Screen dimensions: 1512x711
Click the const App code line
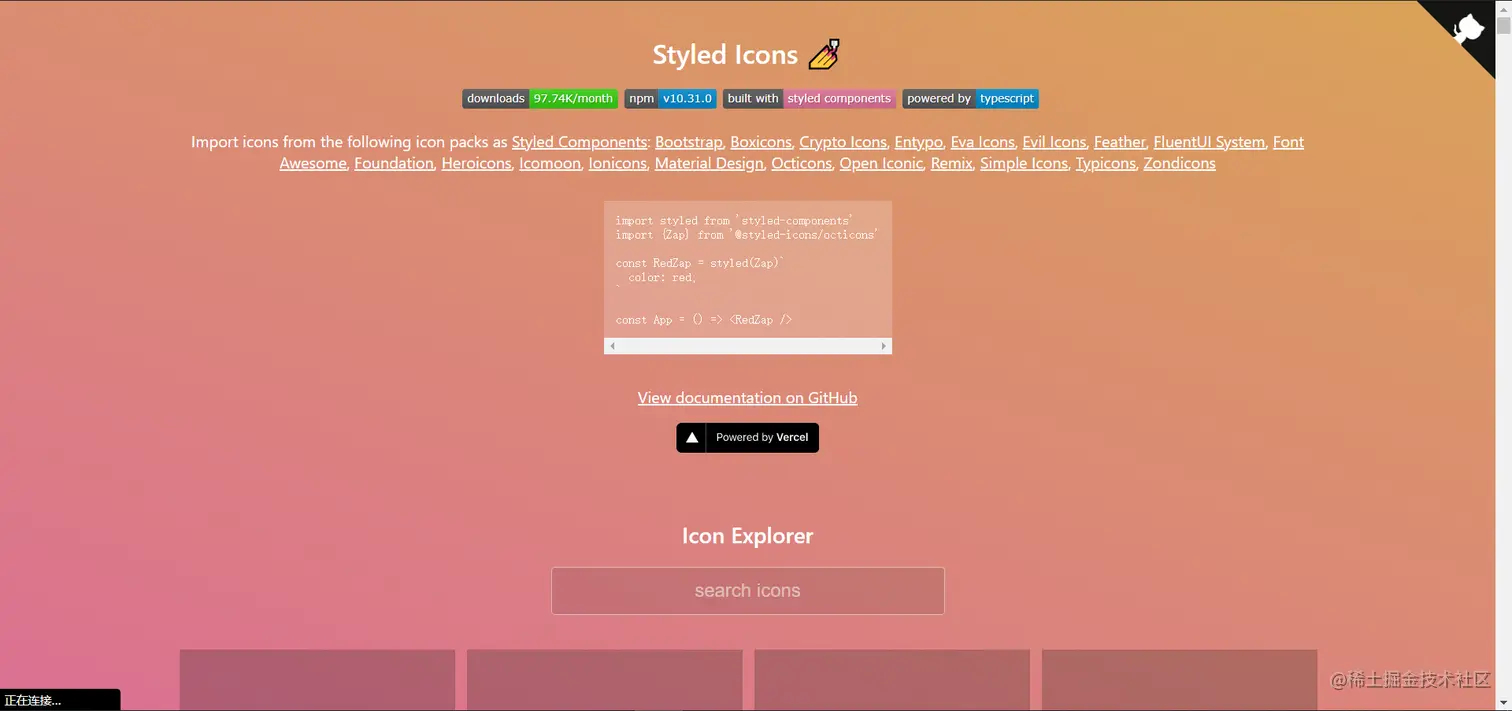(703, 320)
